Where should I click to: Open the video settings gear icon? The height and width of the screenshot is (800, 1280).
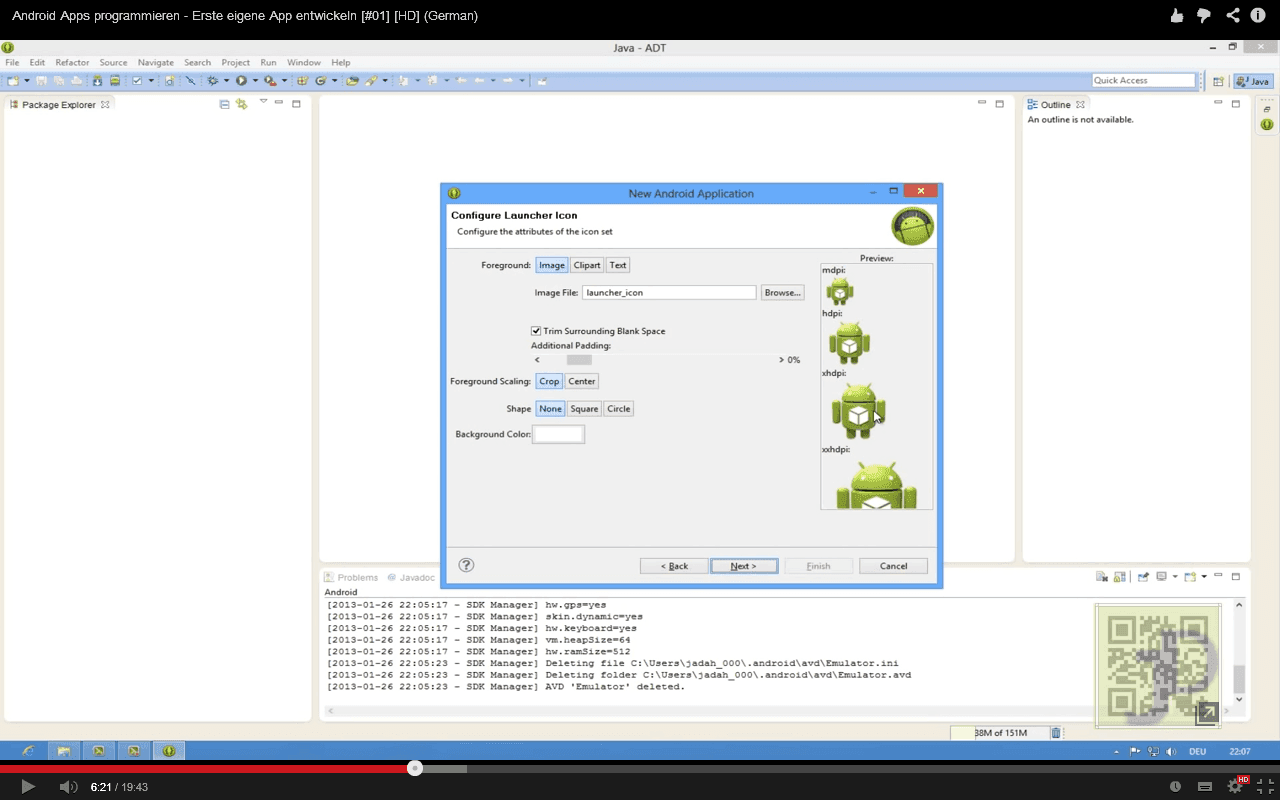click(x=1235, y=787)
